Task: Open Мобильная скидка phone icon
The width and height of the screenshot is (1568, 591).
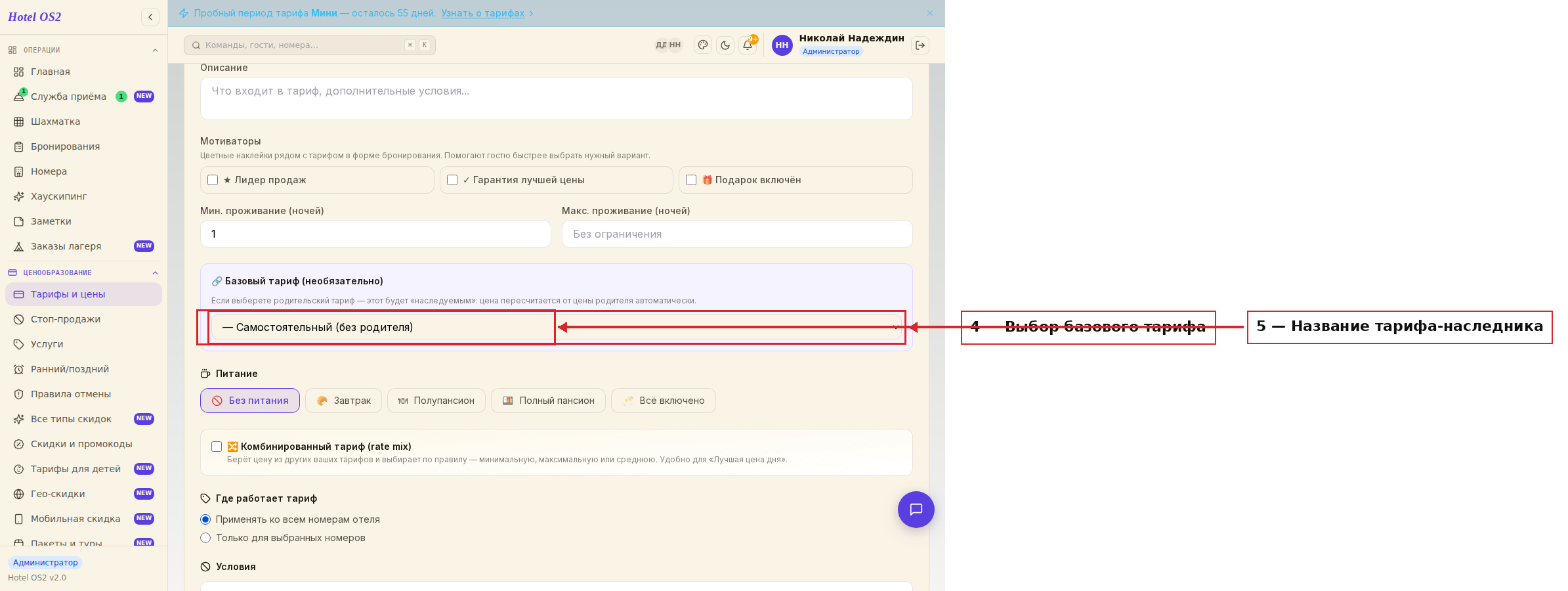Action: click(19, 519)
